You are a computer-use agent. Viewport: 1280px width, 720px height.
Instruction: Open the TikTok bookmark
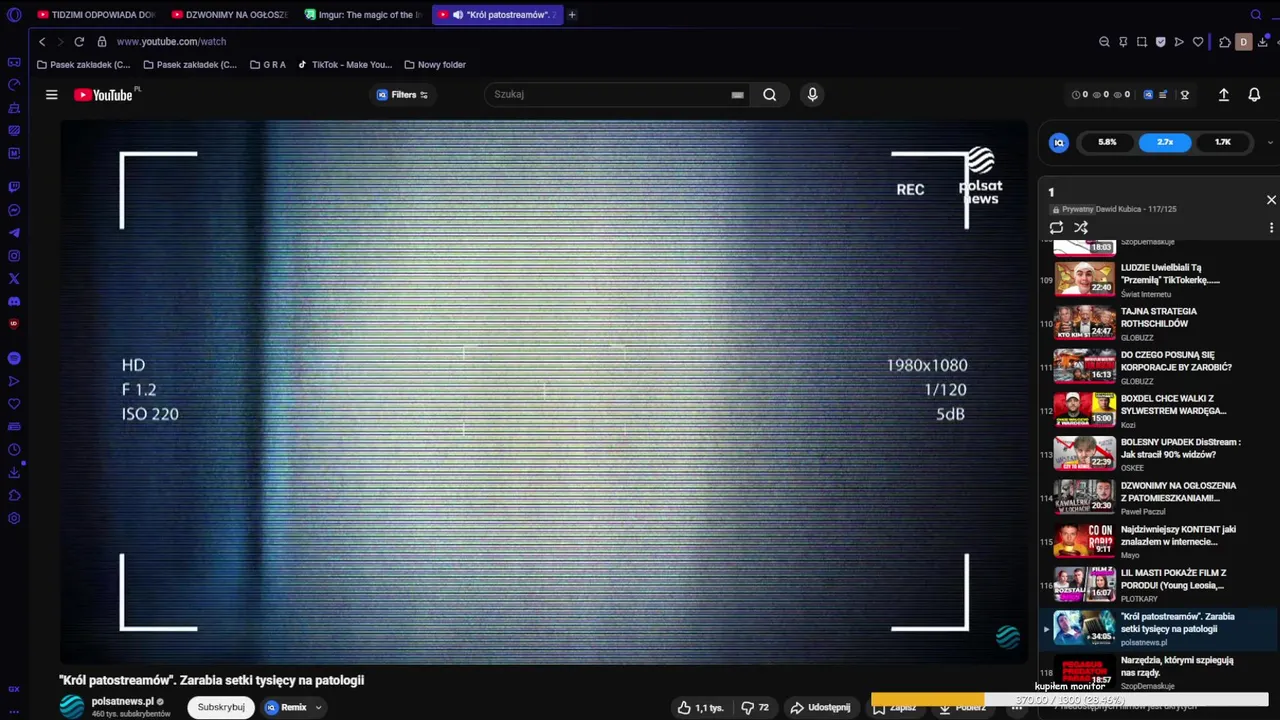[x=345, y=65]
